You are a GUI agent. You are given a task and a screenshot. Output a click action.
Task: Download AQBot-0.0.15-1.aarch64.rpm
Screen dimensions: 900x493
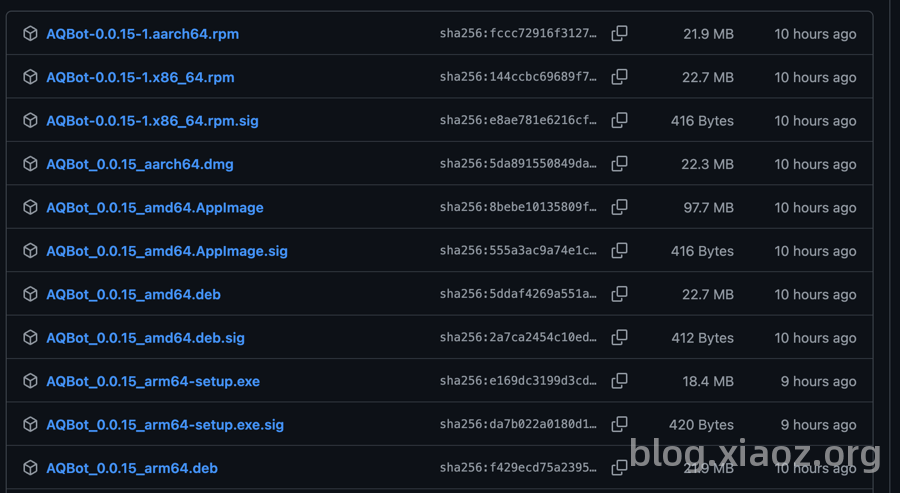tap(142, 34)
